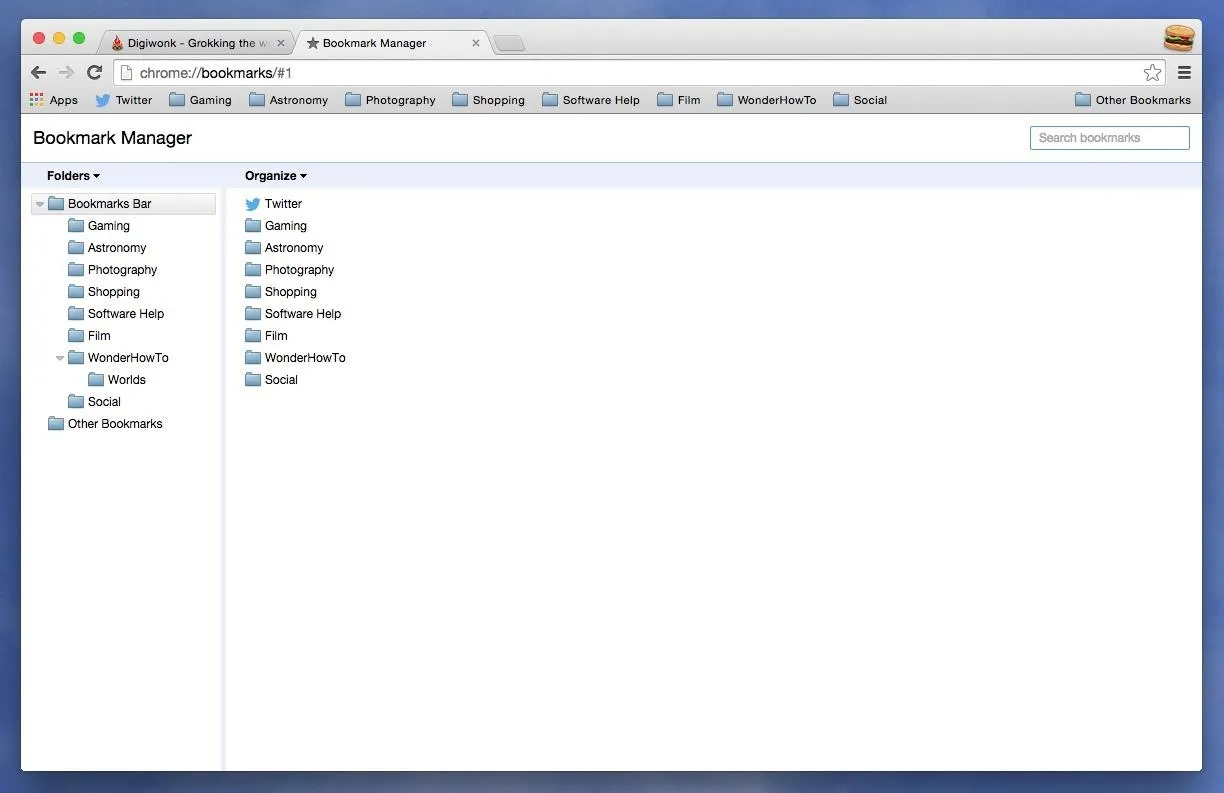This screenshot has width=1224, height=793.
Task: Click the Gaming folder icon in list
Action: click(x=253, y=226)
